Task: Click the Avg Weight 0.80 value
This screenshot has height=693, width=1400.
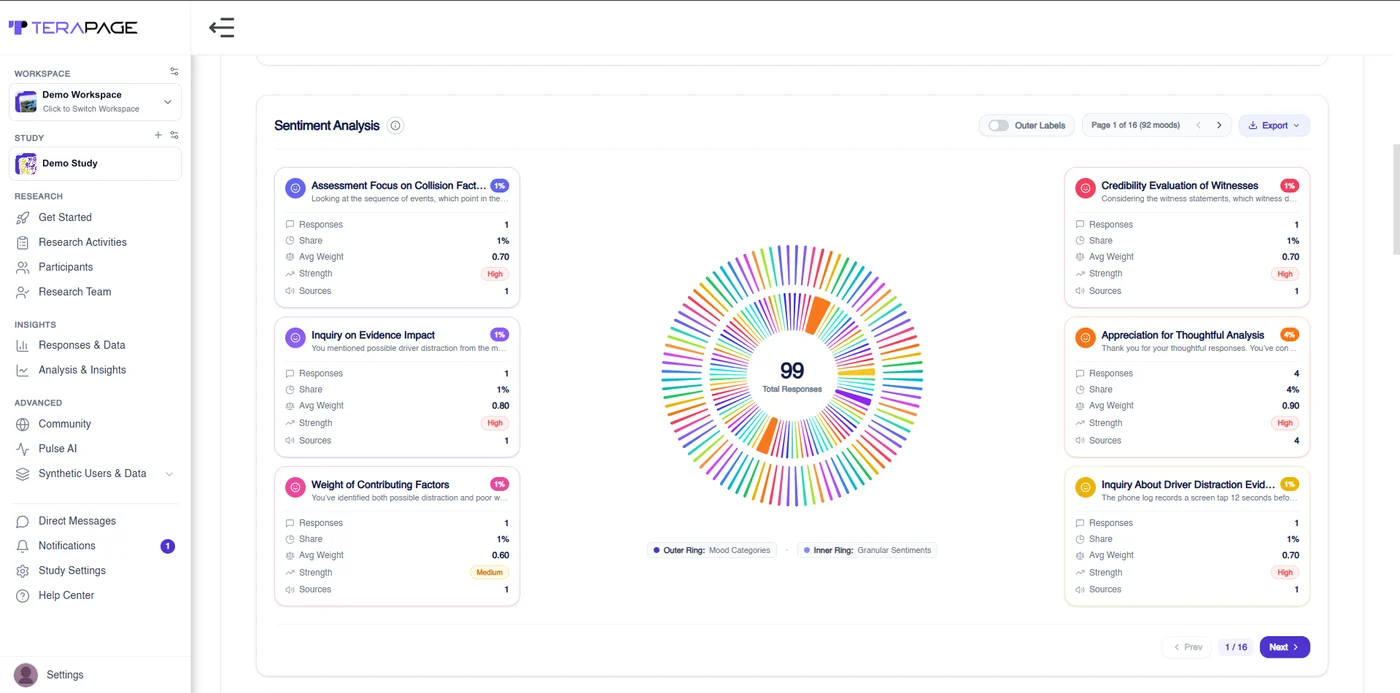Action: tap(500, 406)
